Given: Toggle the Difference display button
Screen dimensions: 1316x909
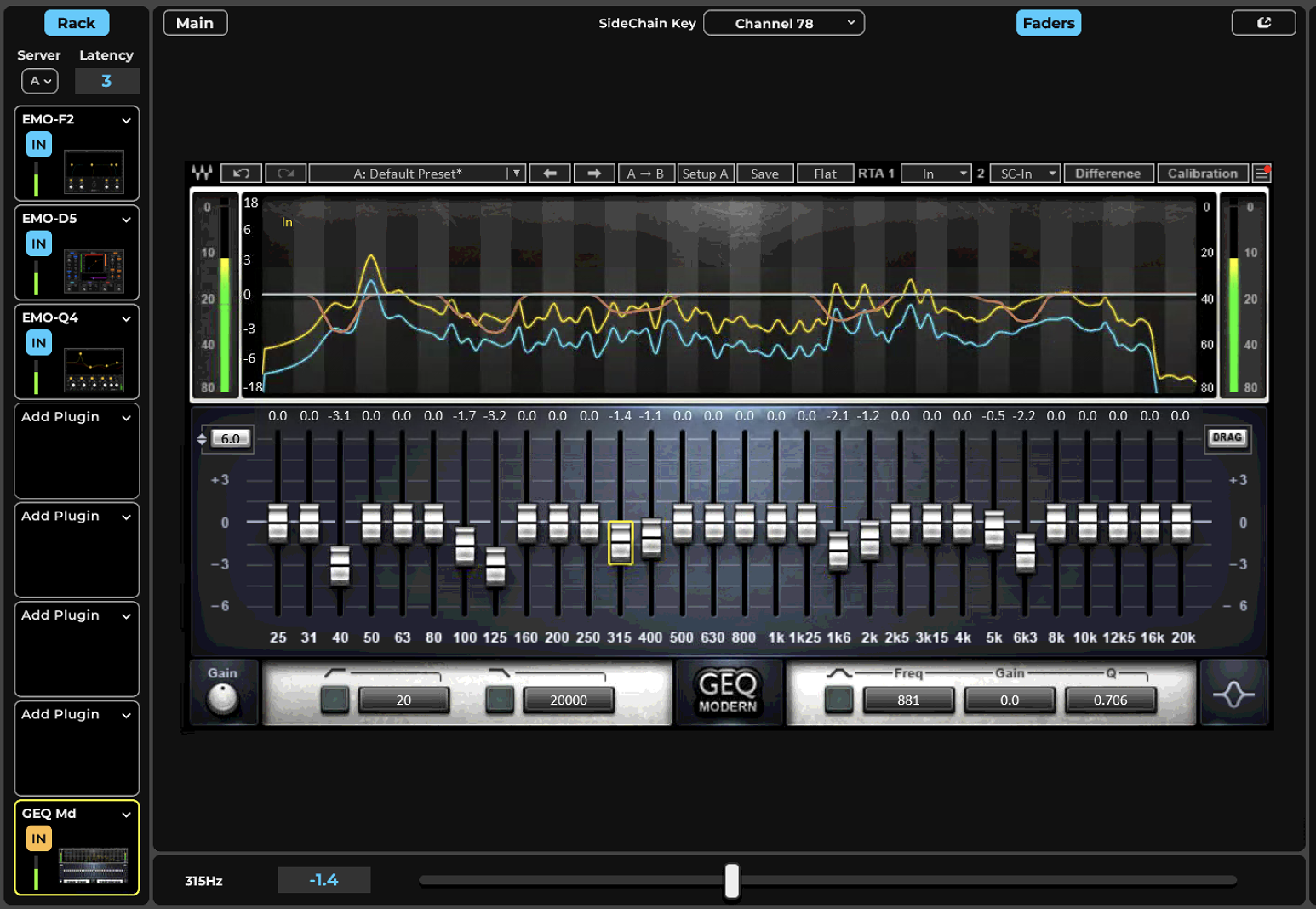Looking at the screenshot, I should click(1107, 174).
